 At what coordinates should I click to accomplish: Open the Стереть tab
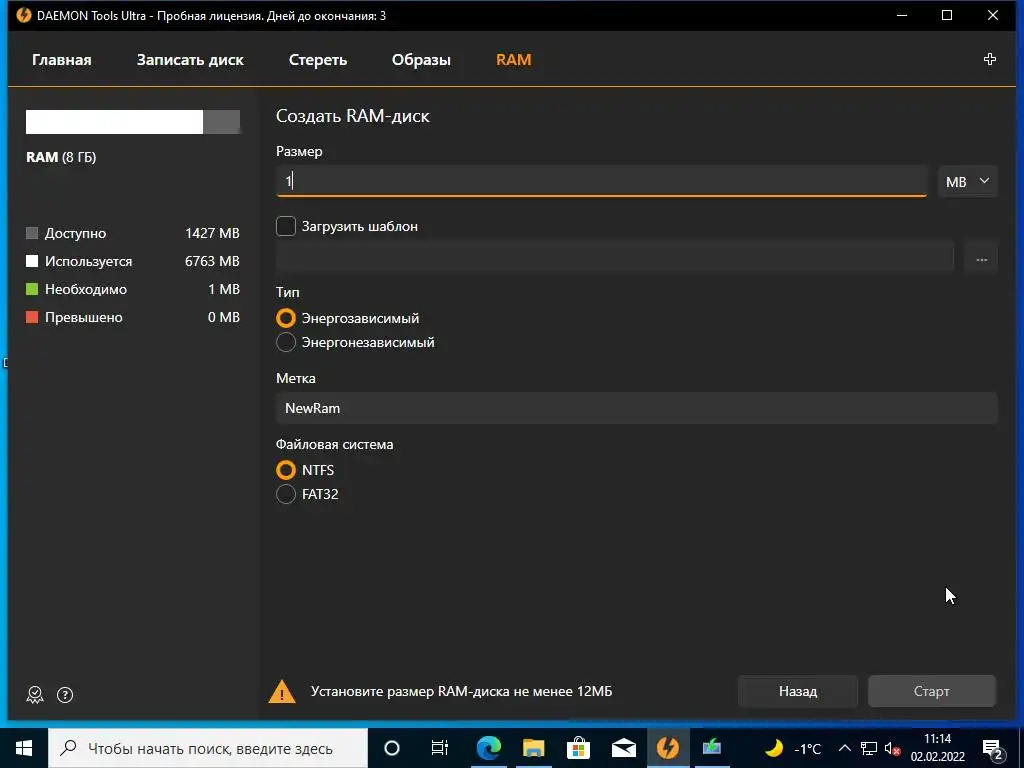click(x=317, y=60)
